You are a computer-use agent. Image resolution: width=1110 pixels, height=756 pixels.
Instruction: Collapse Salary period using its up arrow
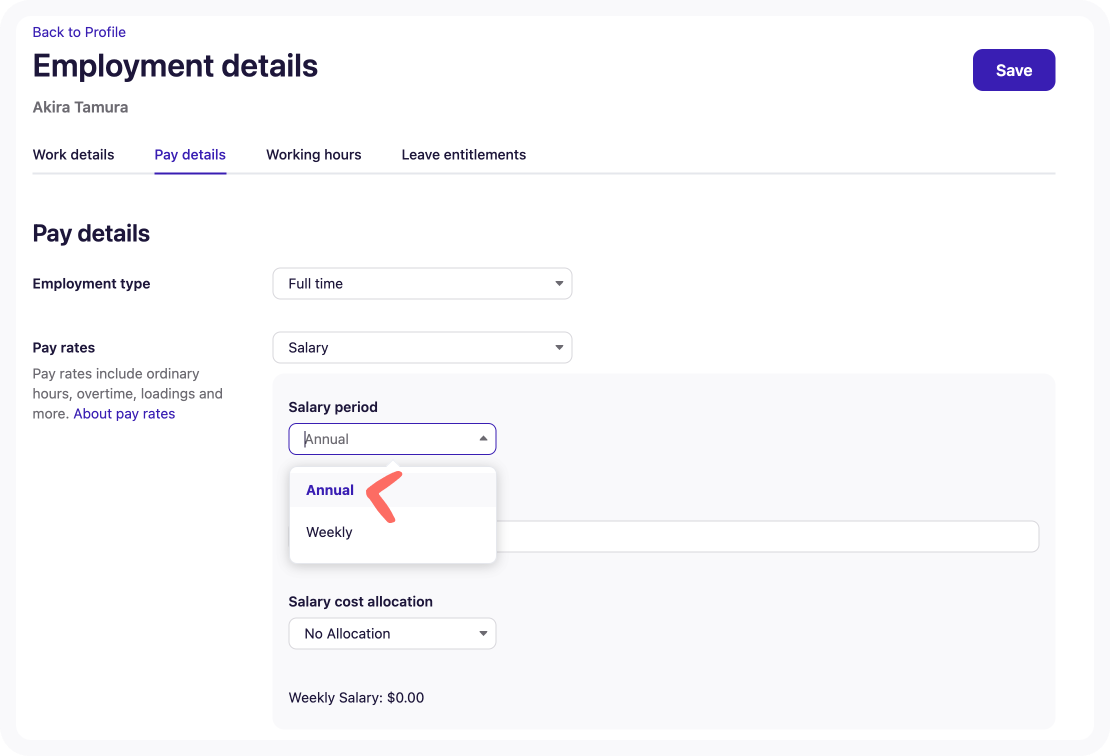[483, 439]
